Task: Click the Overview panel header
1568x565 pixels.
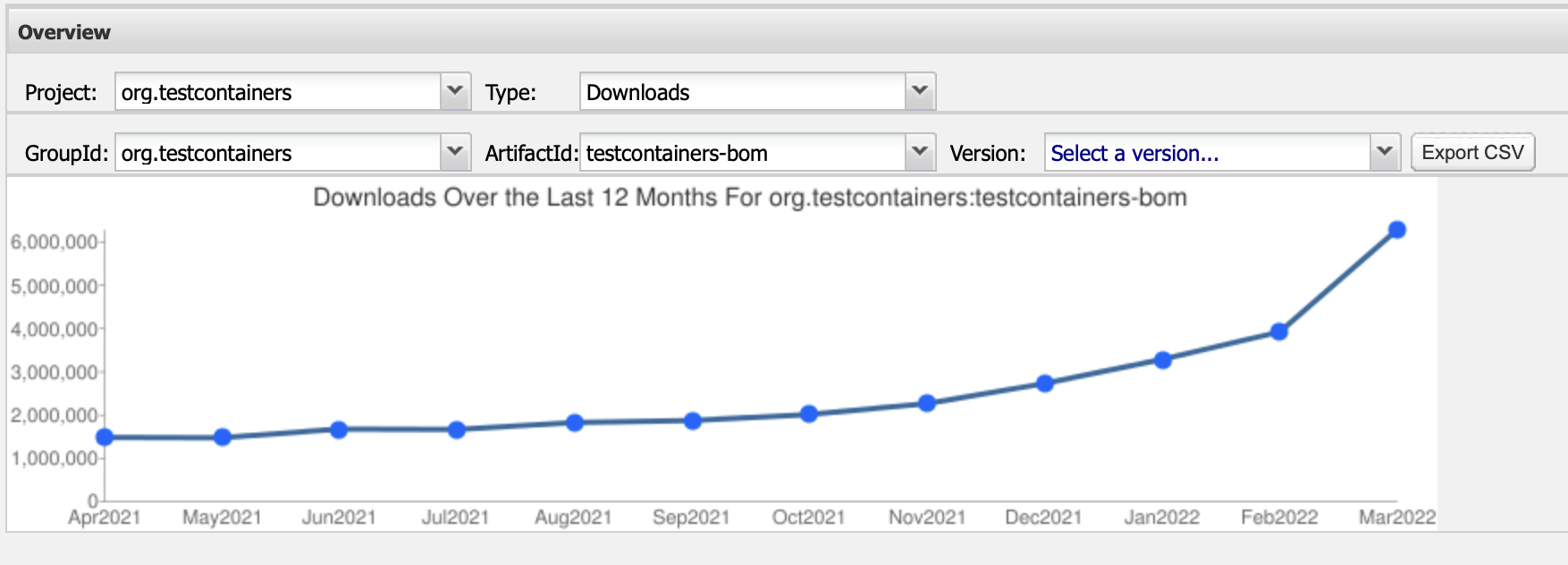Action: pos(787,32)
